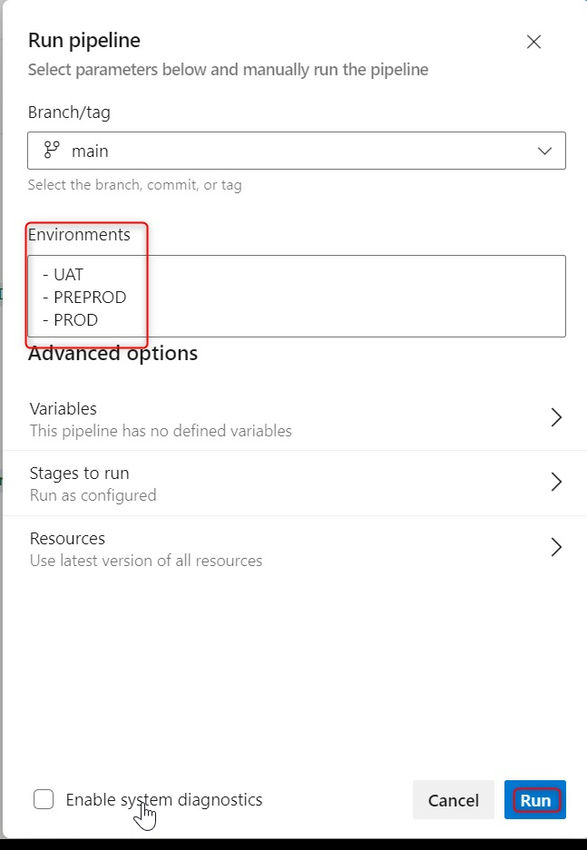Screen dimensions: 587x850
Task: Open the Resources section
Action: click(295, 548)
